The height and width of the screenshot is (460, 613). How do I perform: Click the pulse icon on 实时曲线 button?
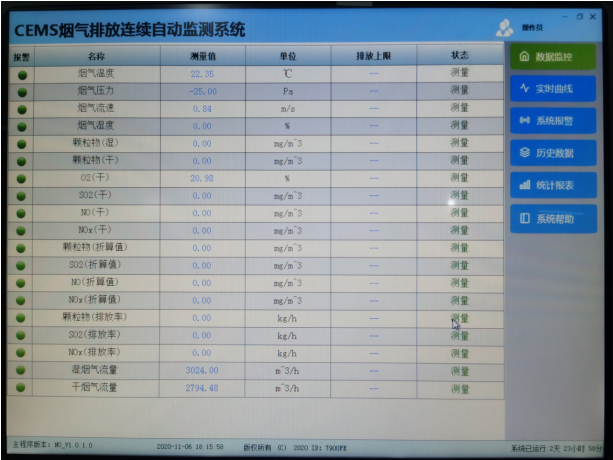(525, 88)
